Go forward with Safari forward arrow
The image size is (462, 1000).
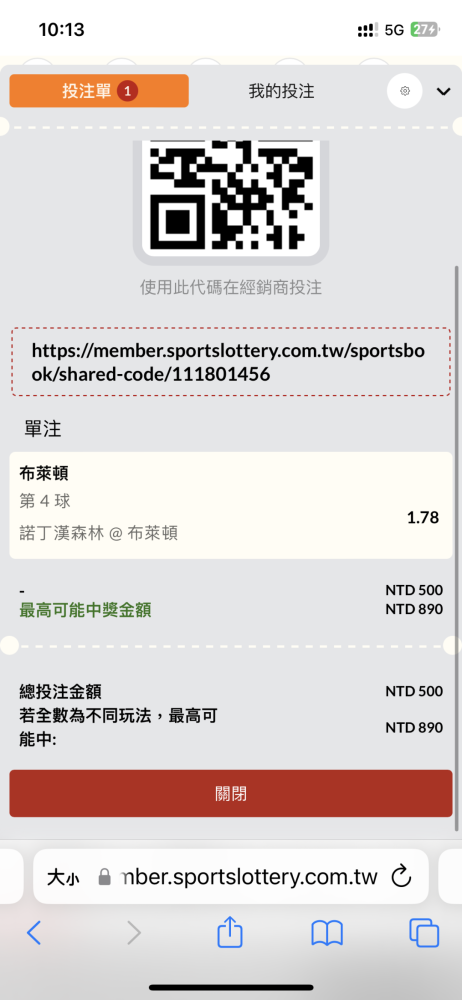(133, 933)
